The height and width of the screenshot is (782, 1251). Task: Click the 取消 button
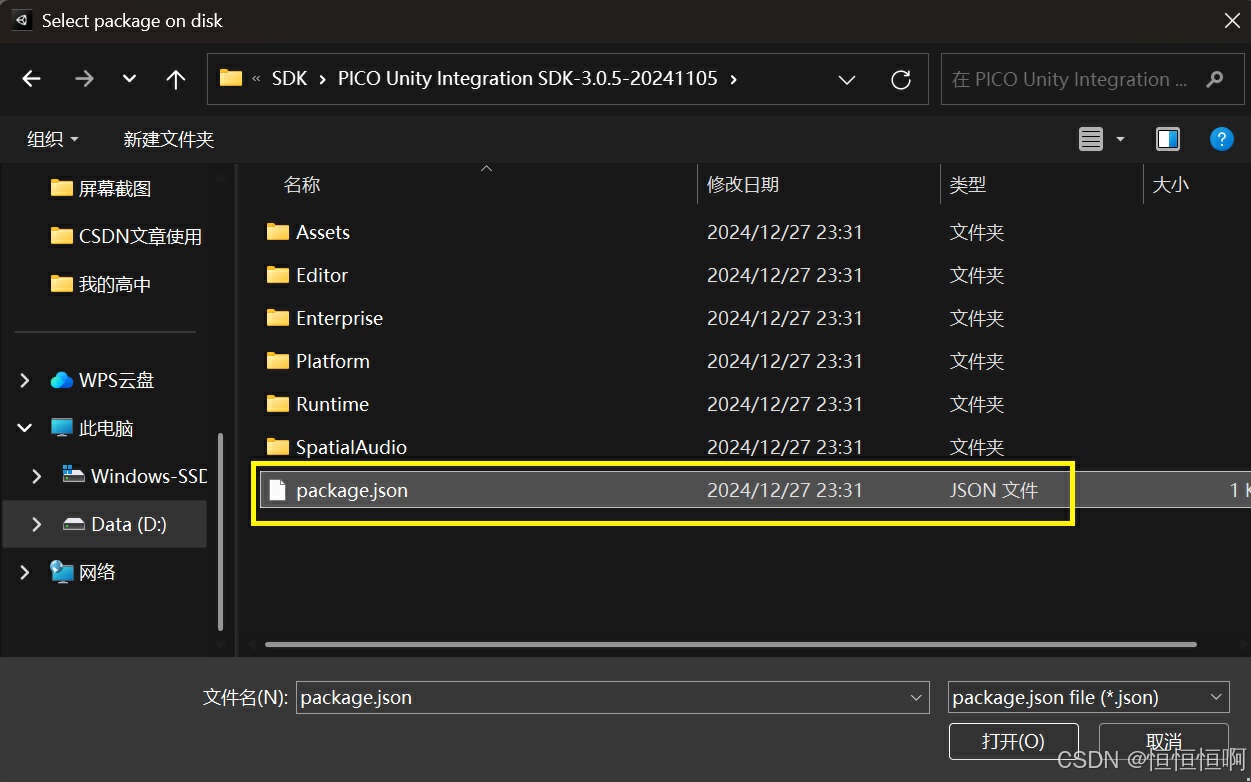[1164, 741]
